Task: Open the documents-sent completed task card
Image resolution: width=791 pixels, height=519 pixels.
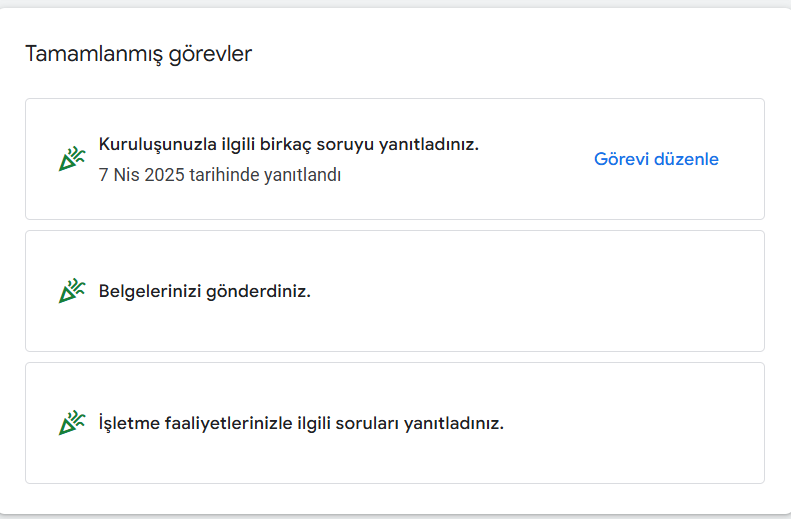Action: [x=395, y=291]
